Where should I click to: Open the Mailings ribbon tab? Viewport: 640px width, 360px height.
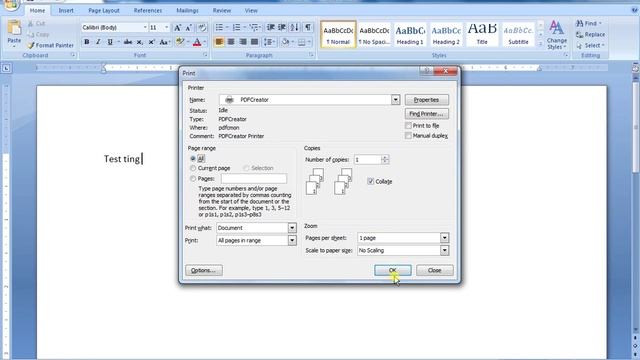click(x=187, y=10)
